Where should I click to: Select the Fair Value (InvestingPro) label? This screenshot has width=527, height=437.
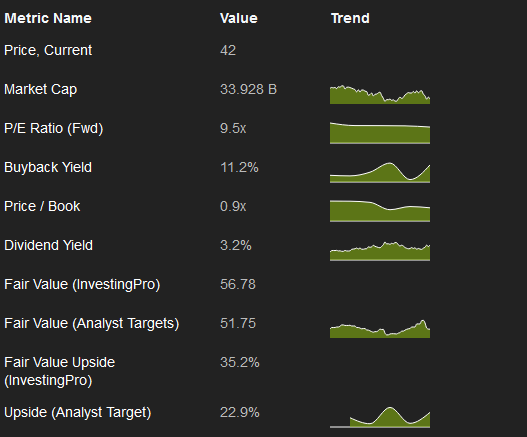pyautogui.click(x=82, y=284)
